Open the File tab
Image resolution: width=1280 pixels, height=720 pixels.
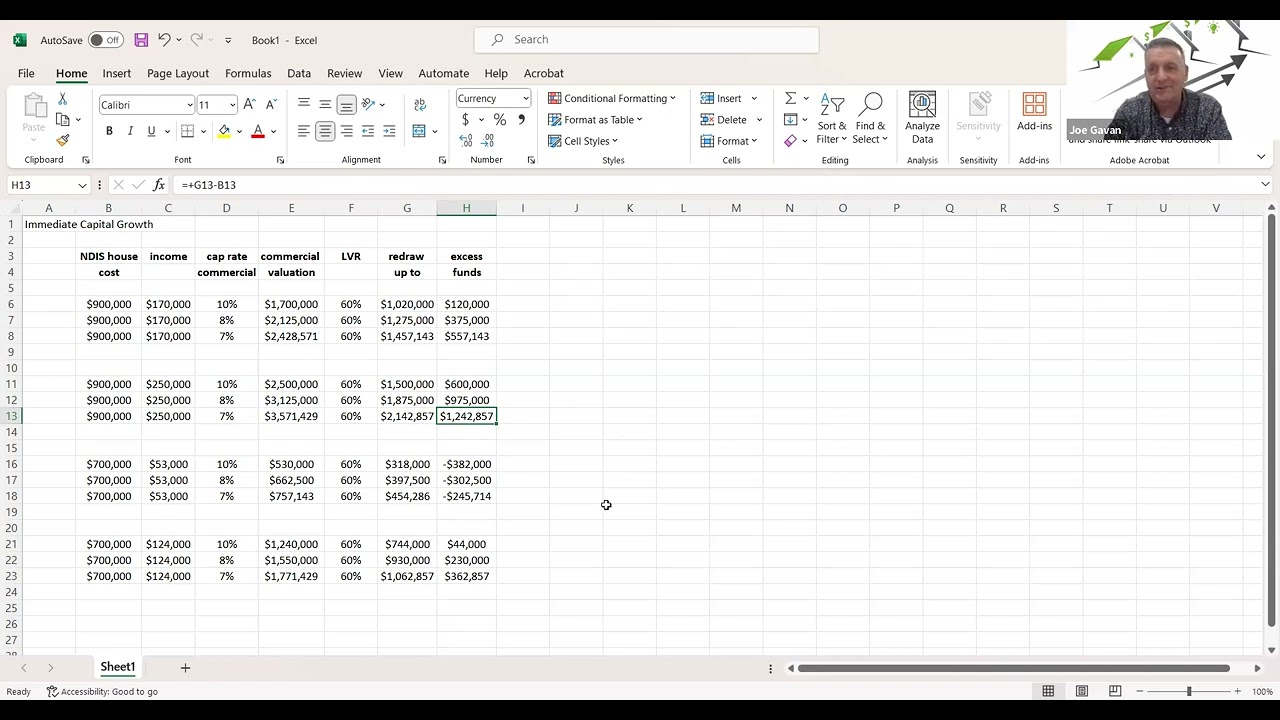pyautogui.click(x=26, y=73)
